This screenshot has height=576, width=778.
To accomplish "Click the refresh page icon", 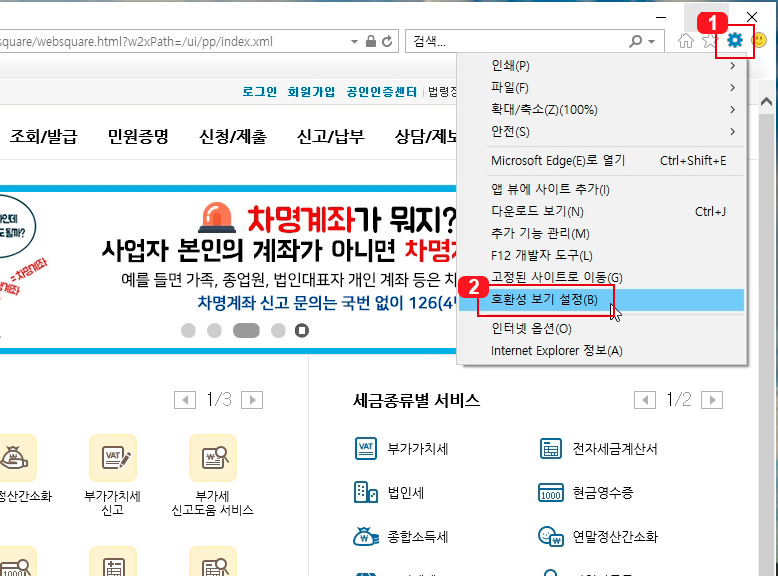I will tap(387, 41).
